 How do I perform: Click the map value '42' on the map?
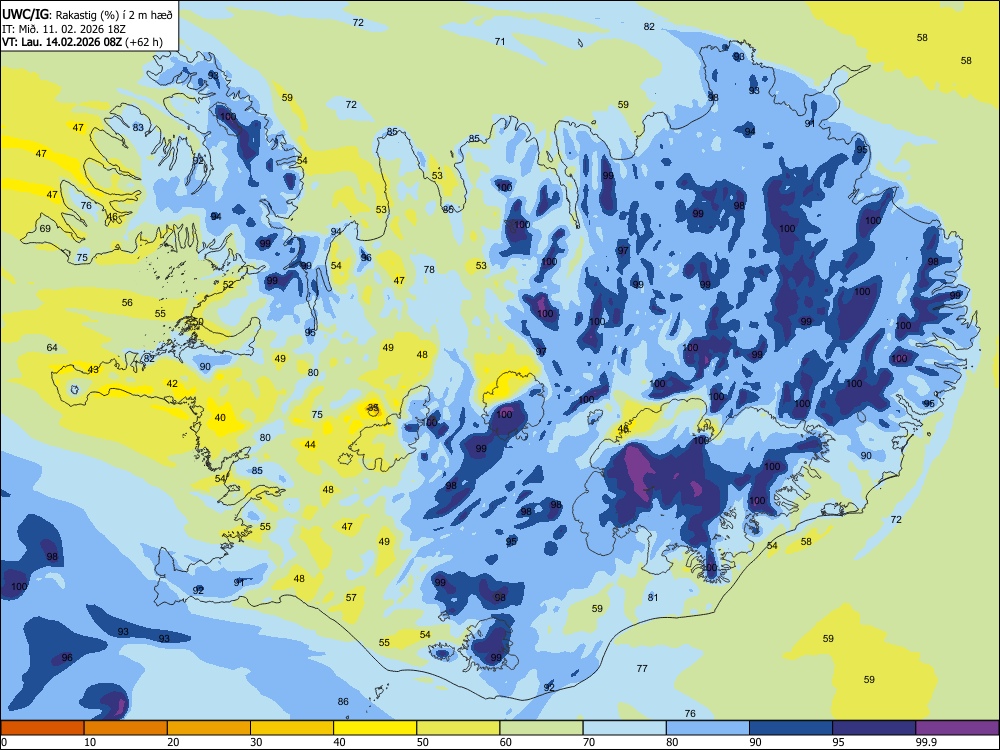[172, 383]
